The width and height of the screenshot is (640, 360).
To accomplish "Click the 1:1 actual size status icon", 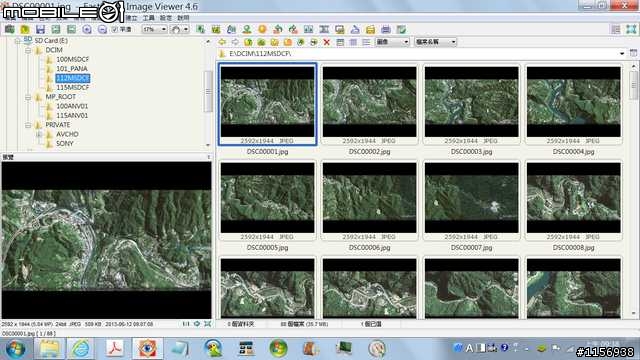I will pos(186,324).
